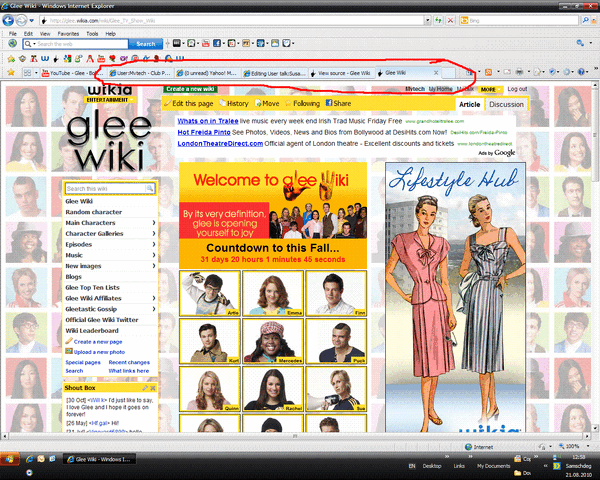Click the horizontal page scrollbar
The height and width of the screenshot is (480, 600).
[296, 436]
